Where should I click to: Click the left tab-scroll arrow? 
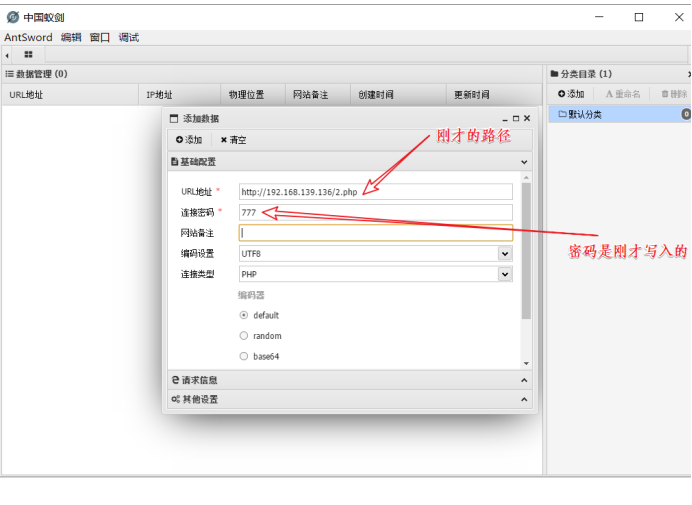[x=7, y=55]
